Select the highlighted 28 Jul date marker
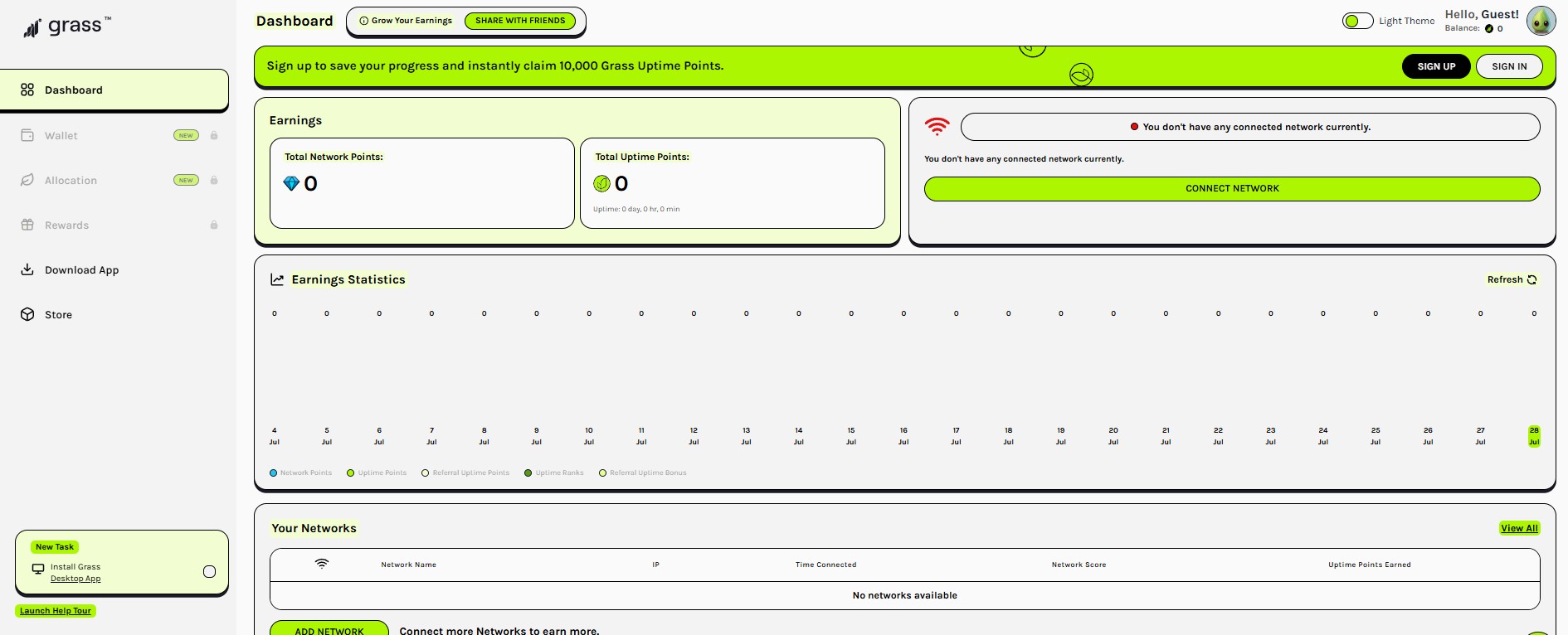 (x=1534, y=436)
